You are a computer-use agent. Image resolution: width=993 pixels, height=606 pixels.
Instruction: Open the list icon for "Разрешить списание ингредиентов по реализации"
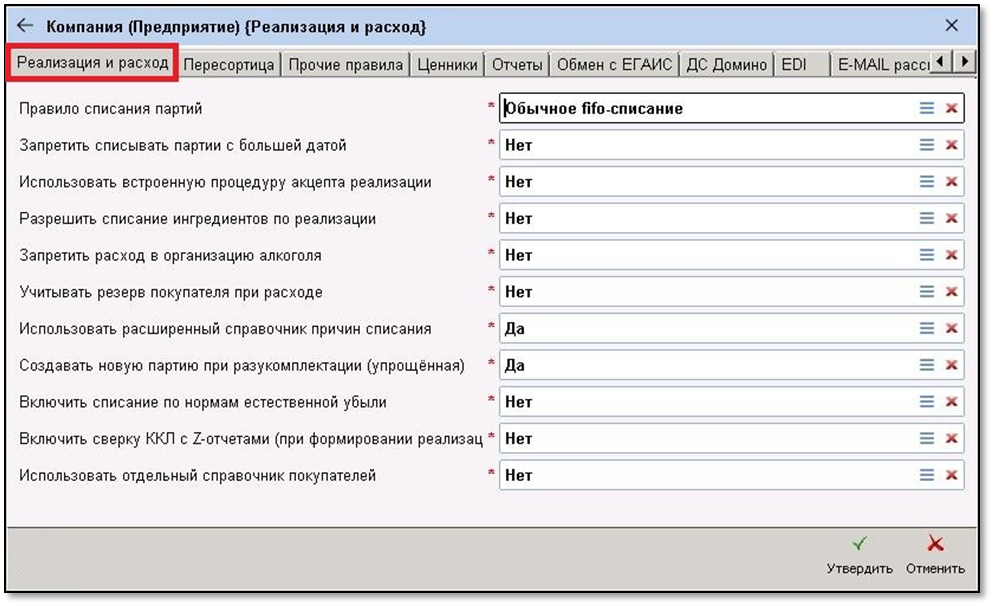coord(928,218)
